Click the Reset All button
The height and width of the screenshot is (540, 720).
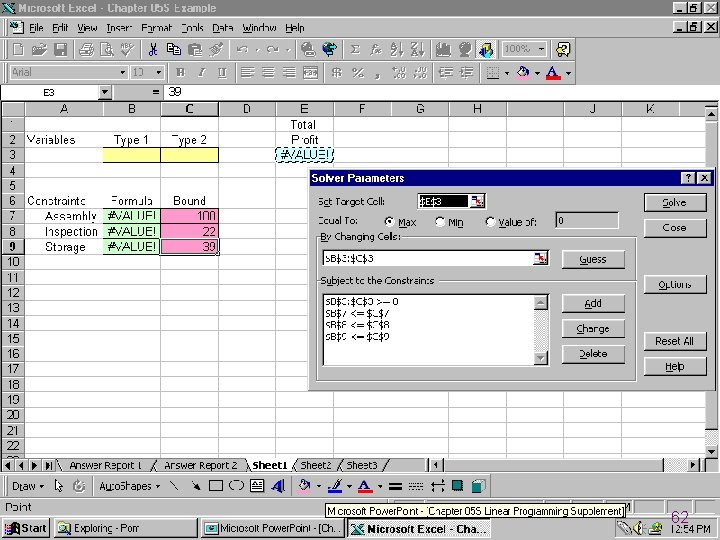click(675, 341)
